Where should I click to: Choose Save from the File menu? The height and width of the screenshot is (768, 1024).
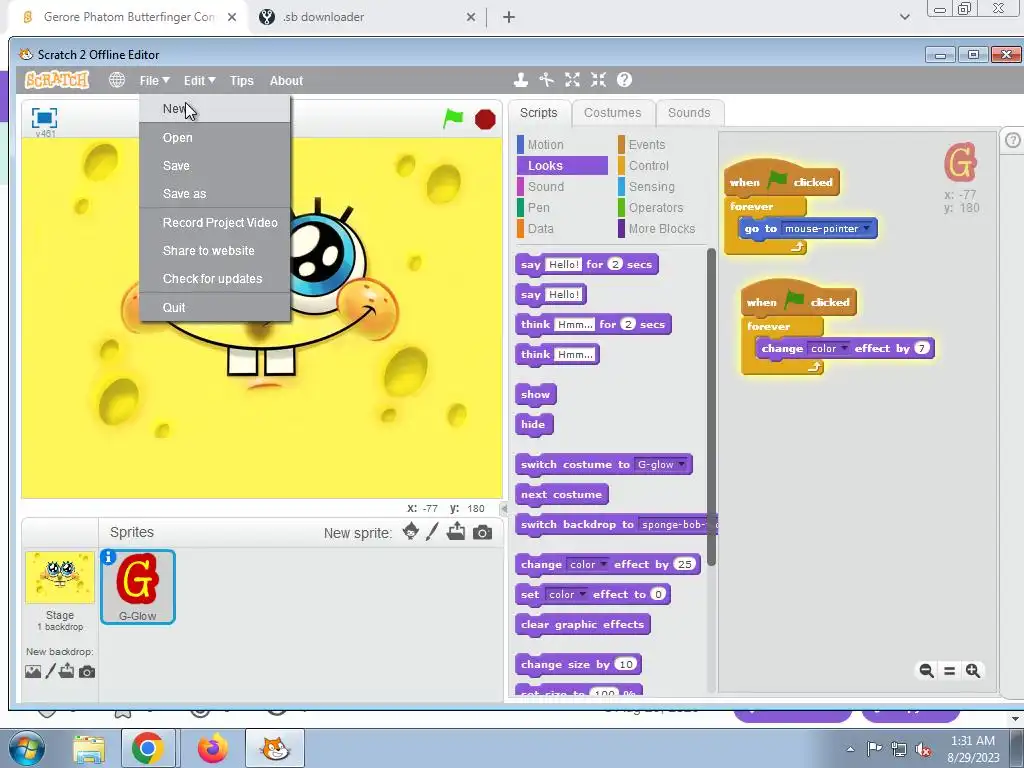click(215, 166)
